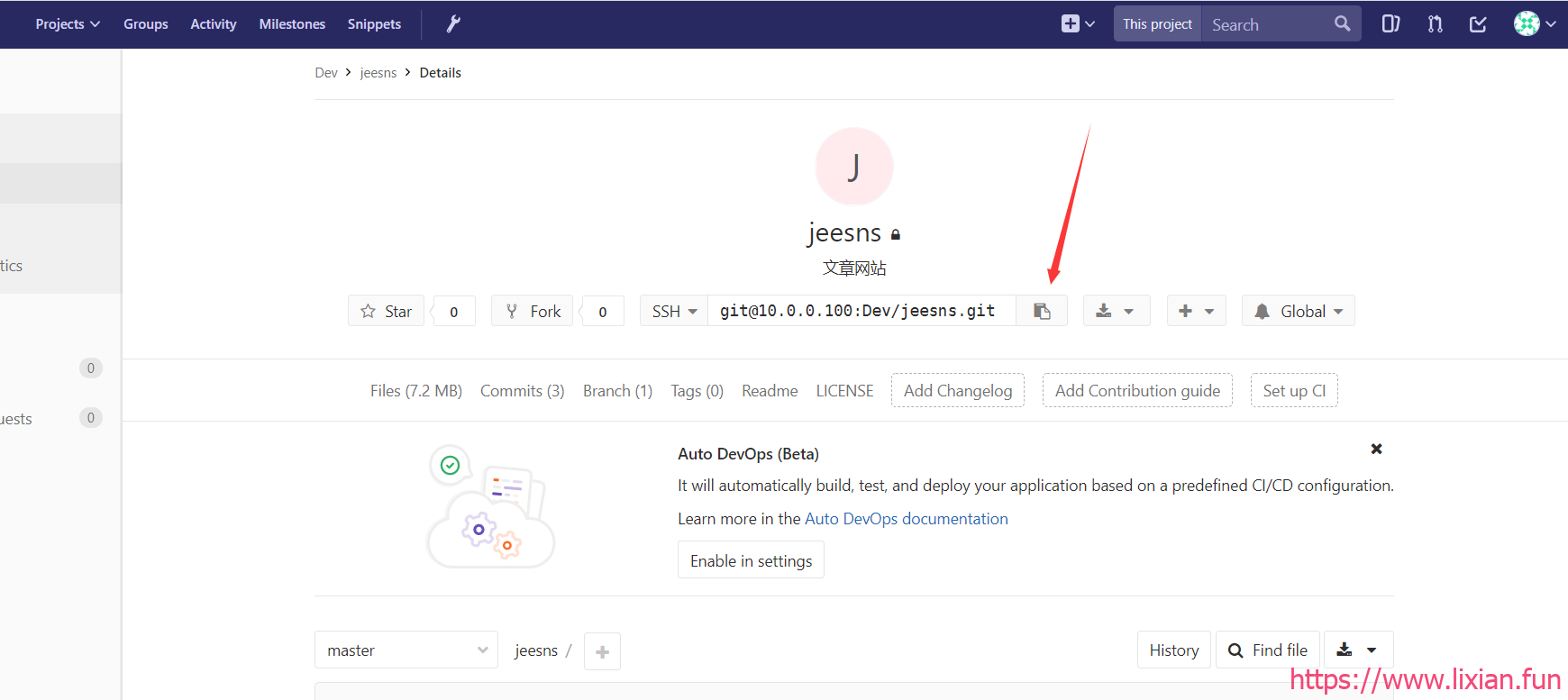The height and width of the screenshot is (700, 1568).
Task: Open the master branch selector
Action: [406, 650]
